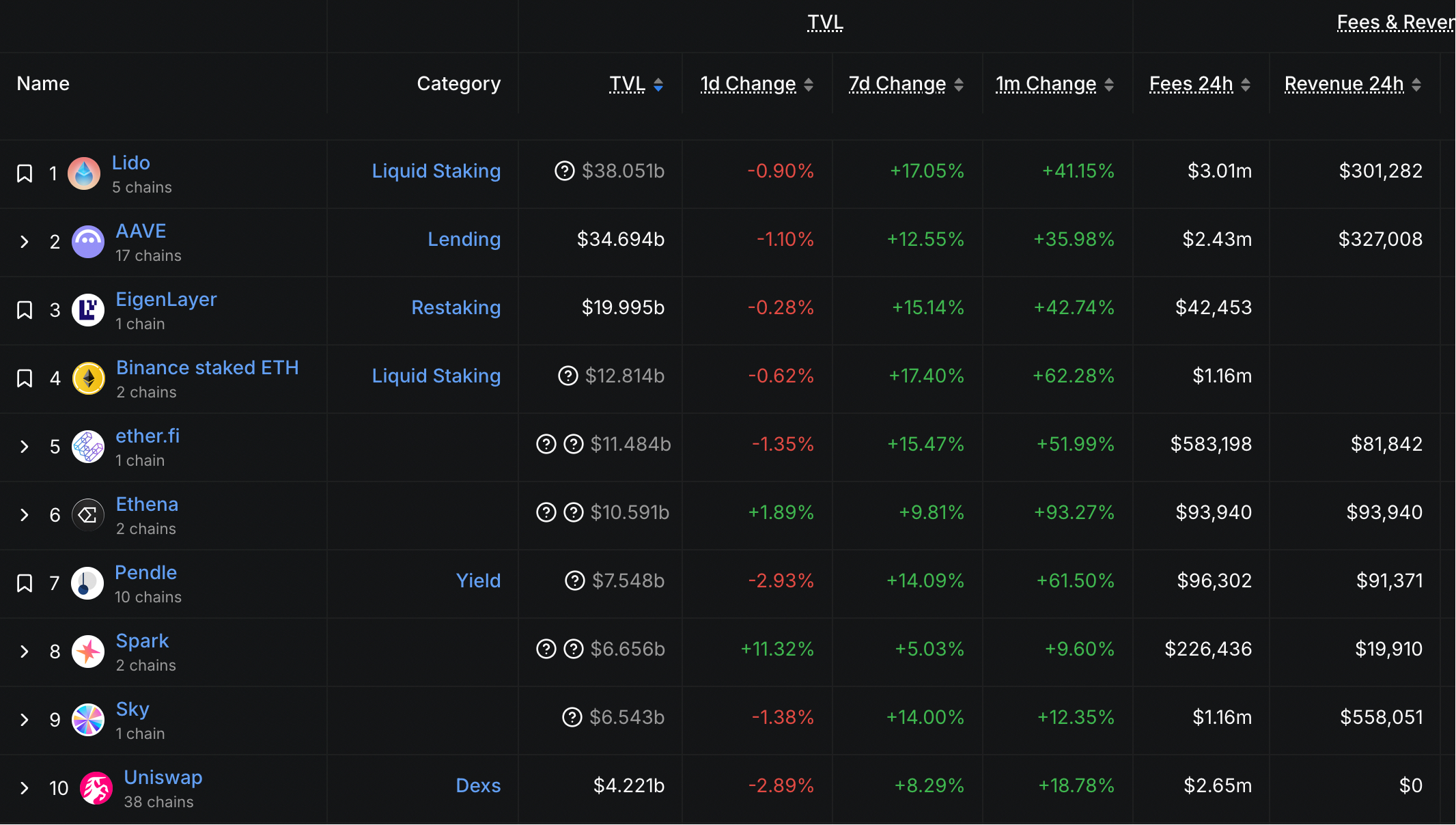Click the Ethena logo icon
The image size is (1456, 825).
tap(88, 515)
